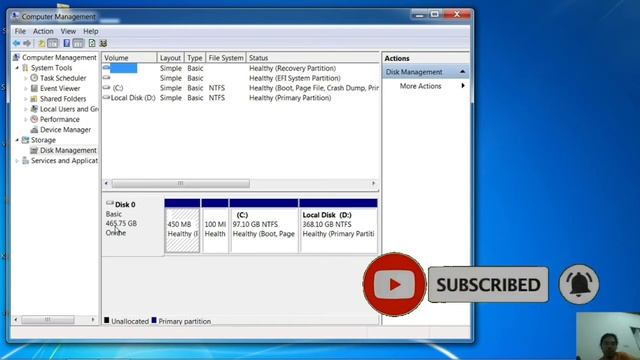
Task: Click the Forward arrow toolbar icon
Action: coord(27,43)
